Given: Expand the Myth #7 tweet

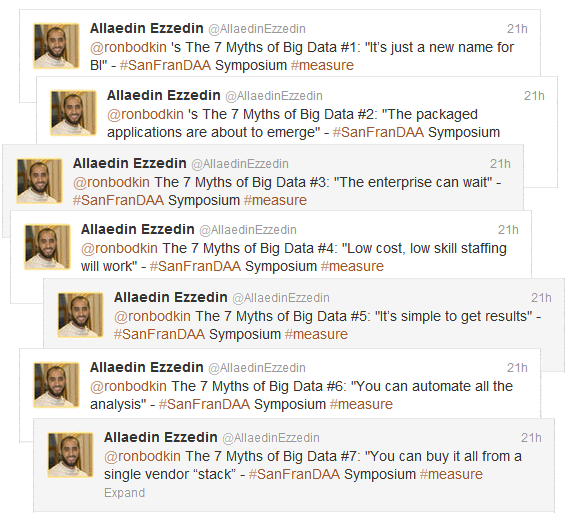Looking at the screenshot, I should point(124,493).
